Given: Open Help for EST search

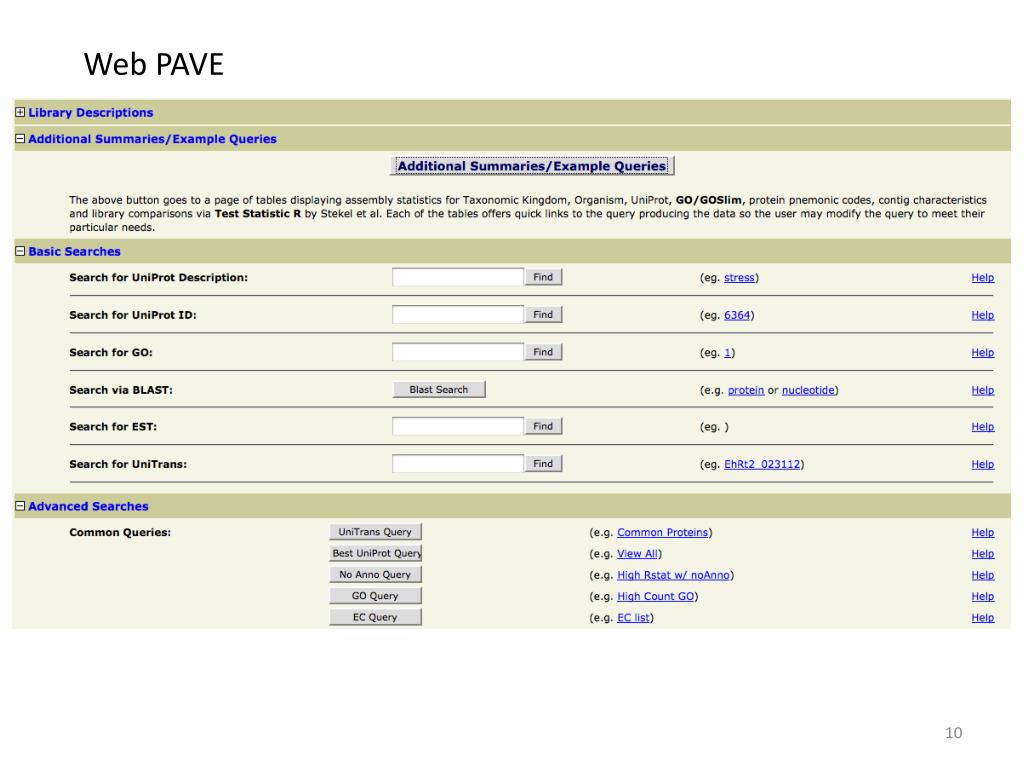Looking at the screenshot, I should [x=982, y=426].
